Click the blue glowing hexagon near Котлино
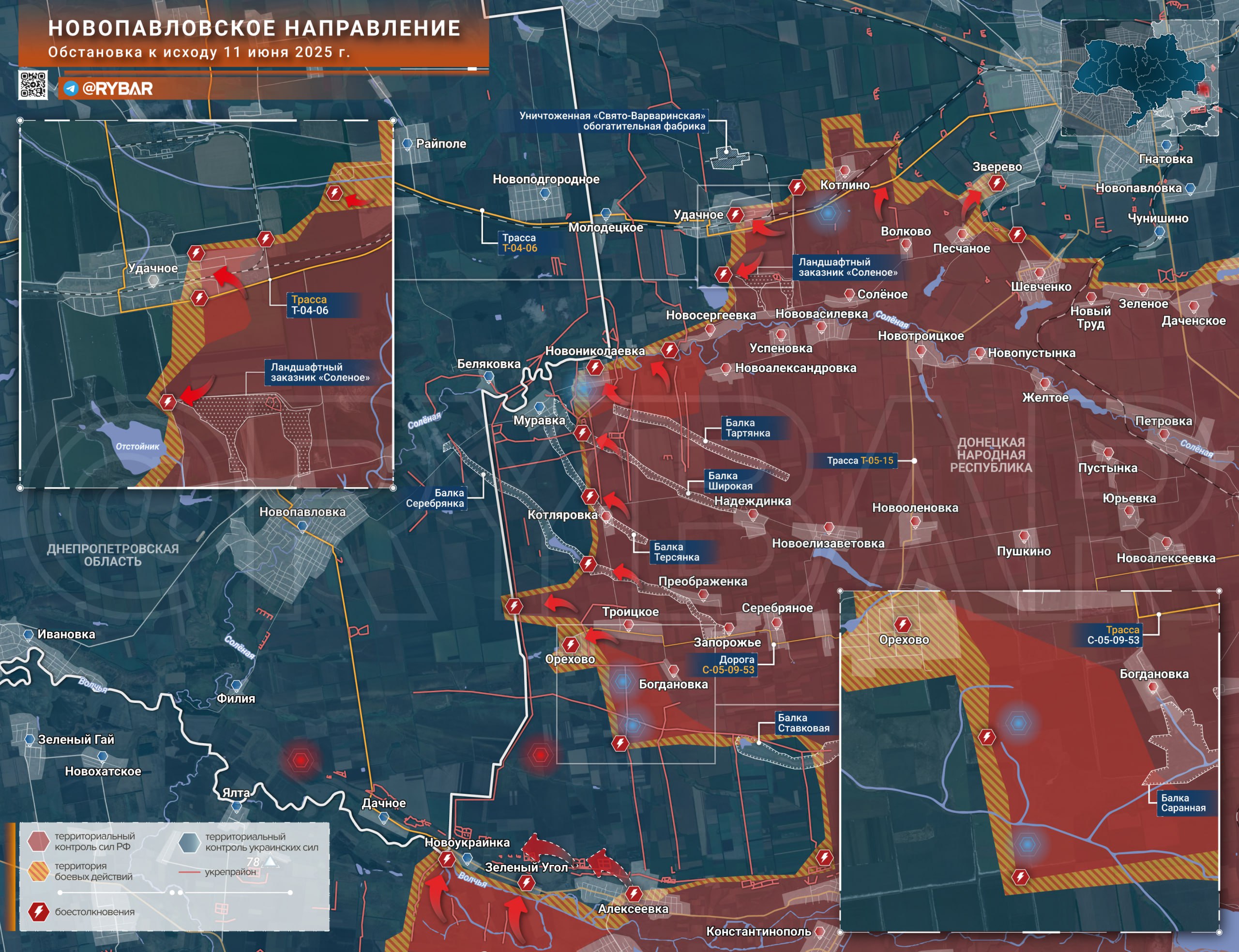This screenshot has height=952, width=1239. tap(828, 213)
